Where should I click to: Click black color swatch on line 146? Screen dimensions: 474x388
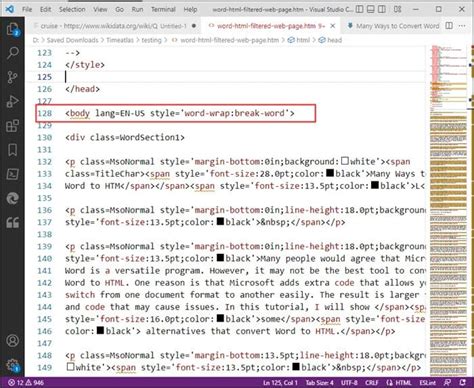pos(100,330)
